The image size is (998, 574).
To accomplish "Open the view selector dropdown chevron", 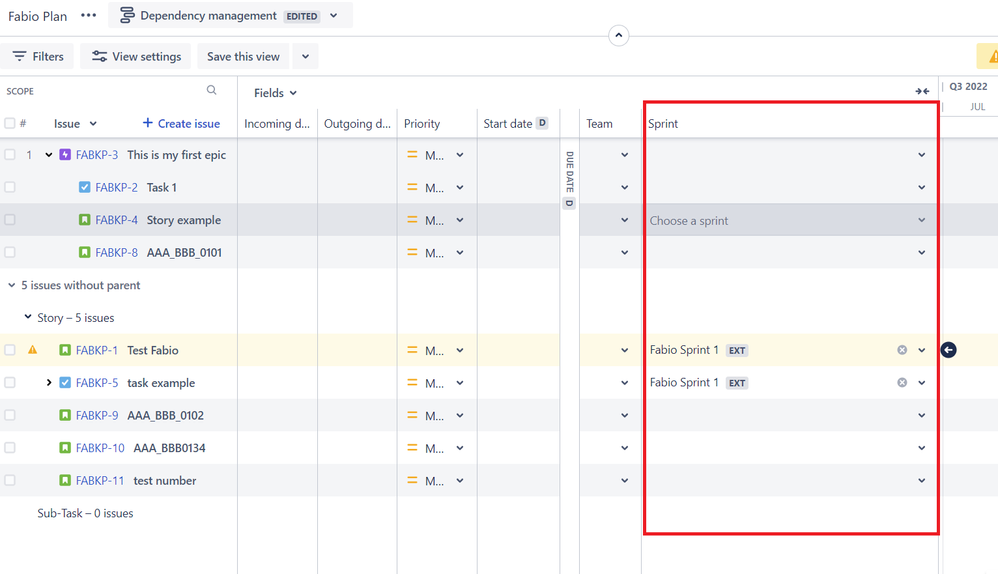I will pos(334,15).
